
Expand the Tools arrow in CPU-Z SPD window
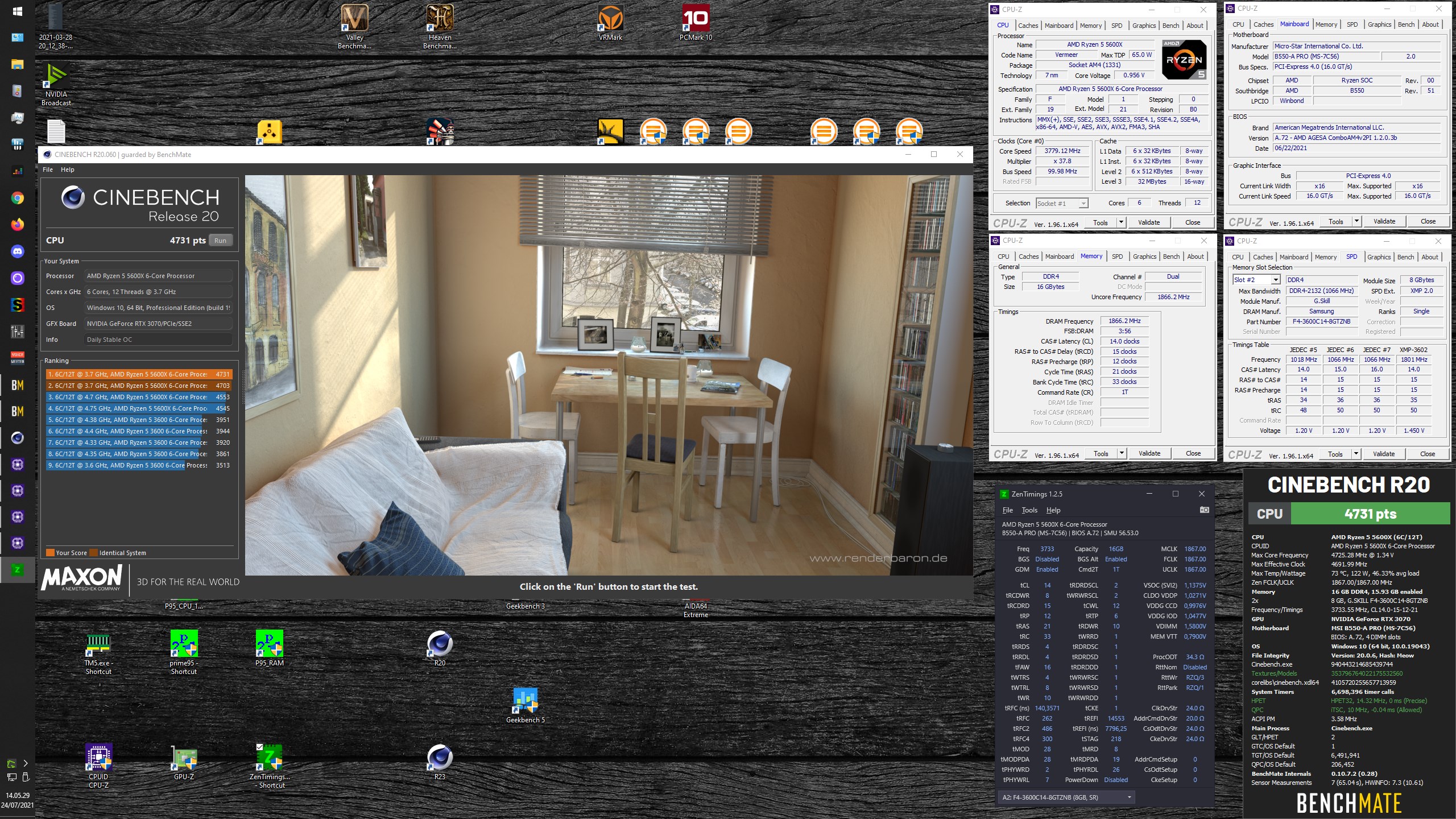coord(1356,454)
